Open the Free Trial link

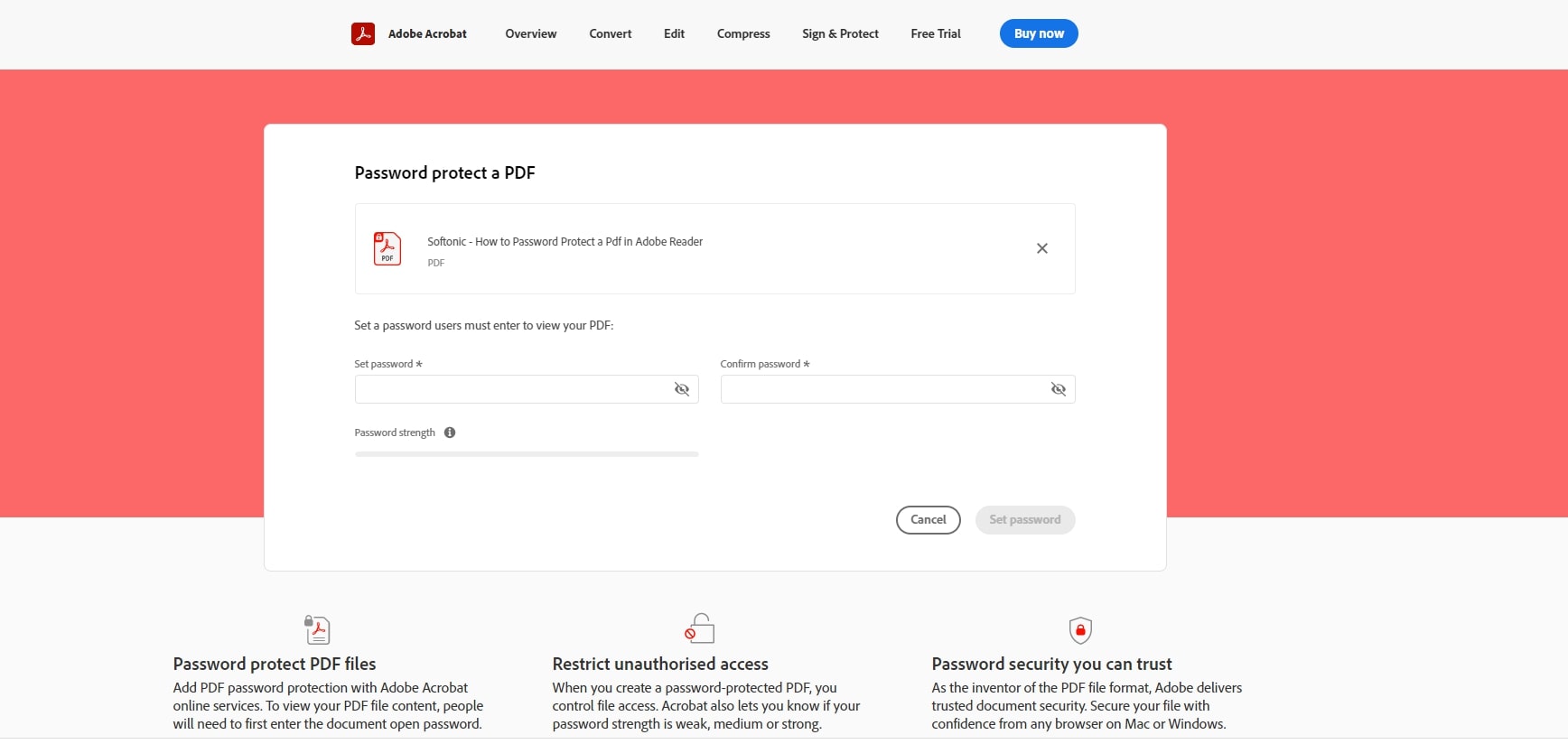point(936,33)
